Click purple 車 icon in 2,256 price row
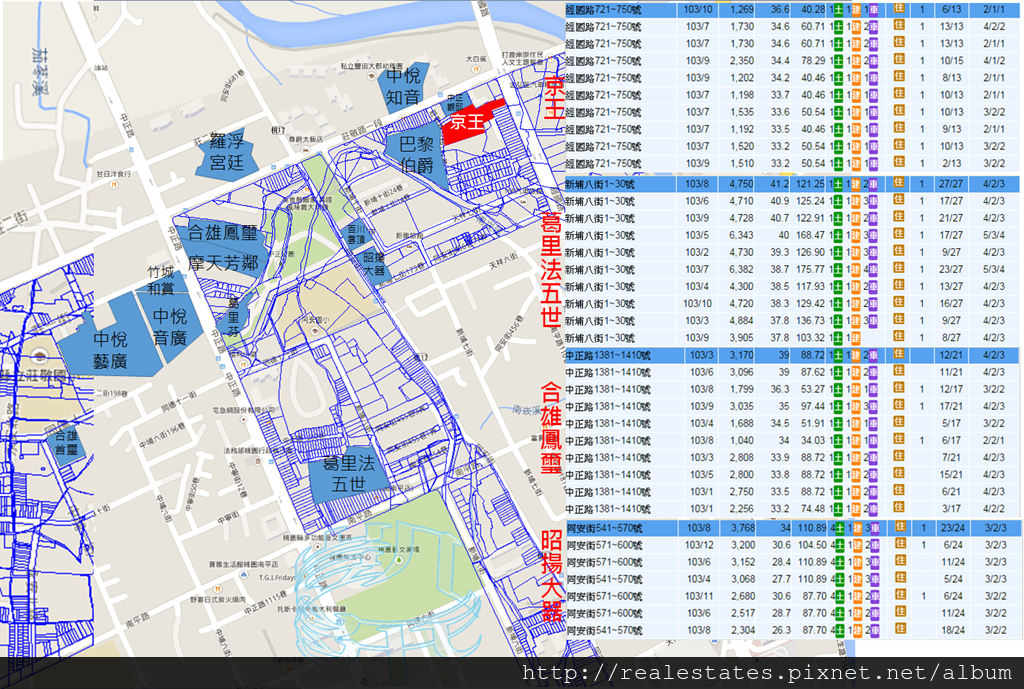 [x=874, y=509]
